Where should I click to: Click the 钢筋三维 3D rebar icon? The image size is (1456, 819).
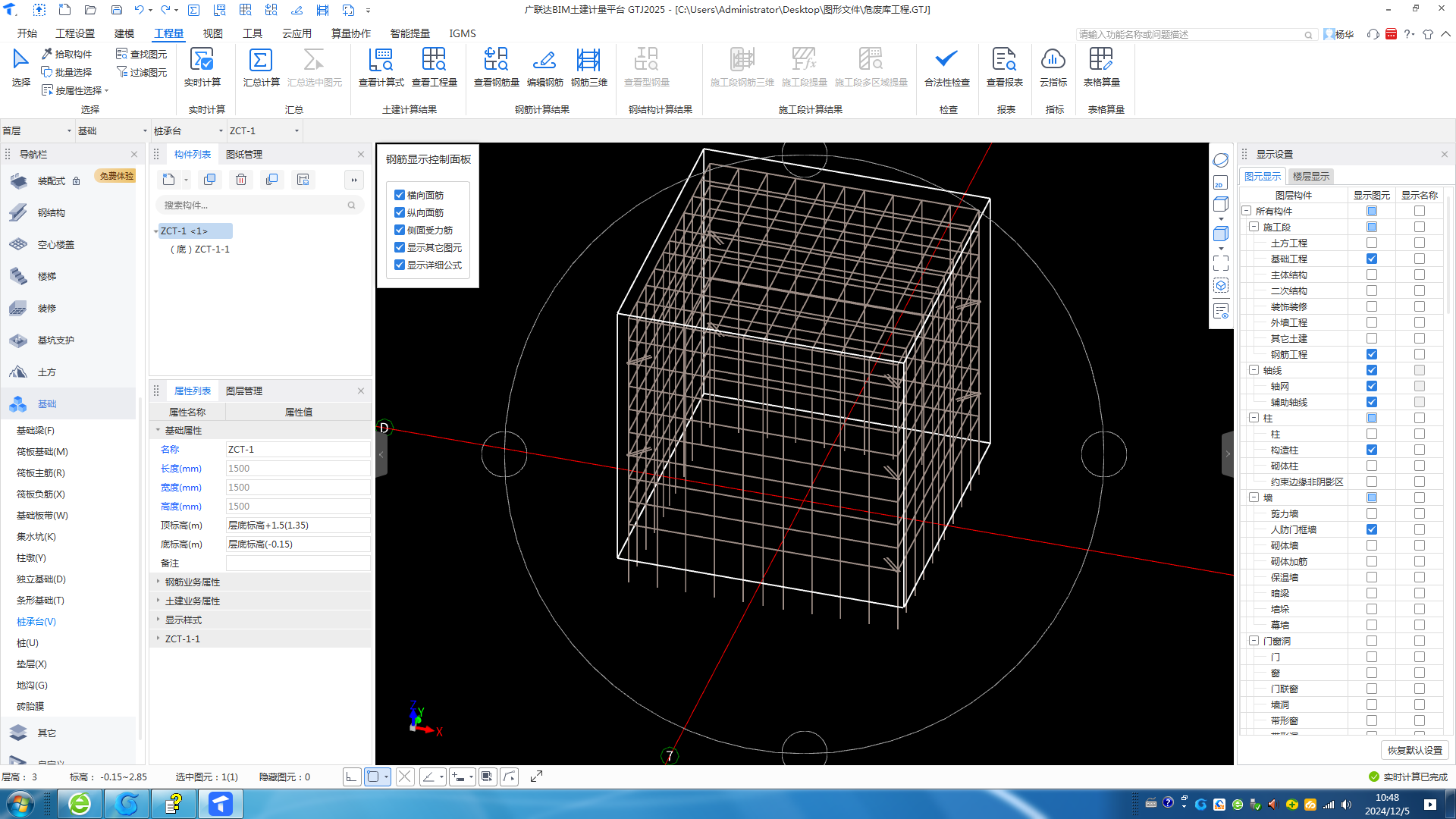588,61
